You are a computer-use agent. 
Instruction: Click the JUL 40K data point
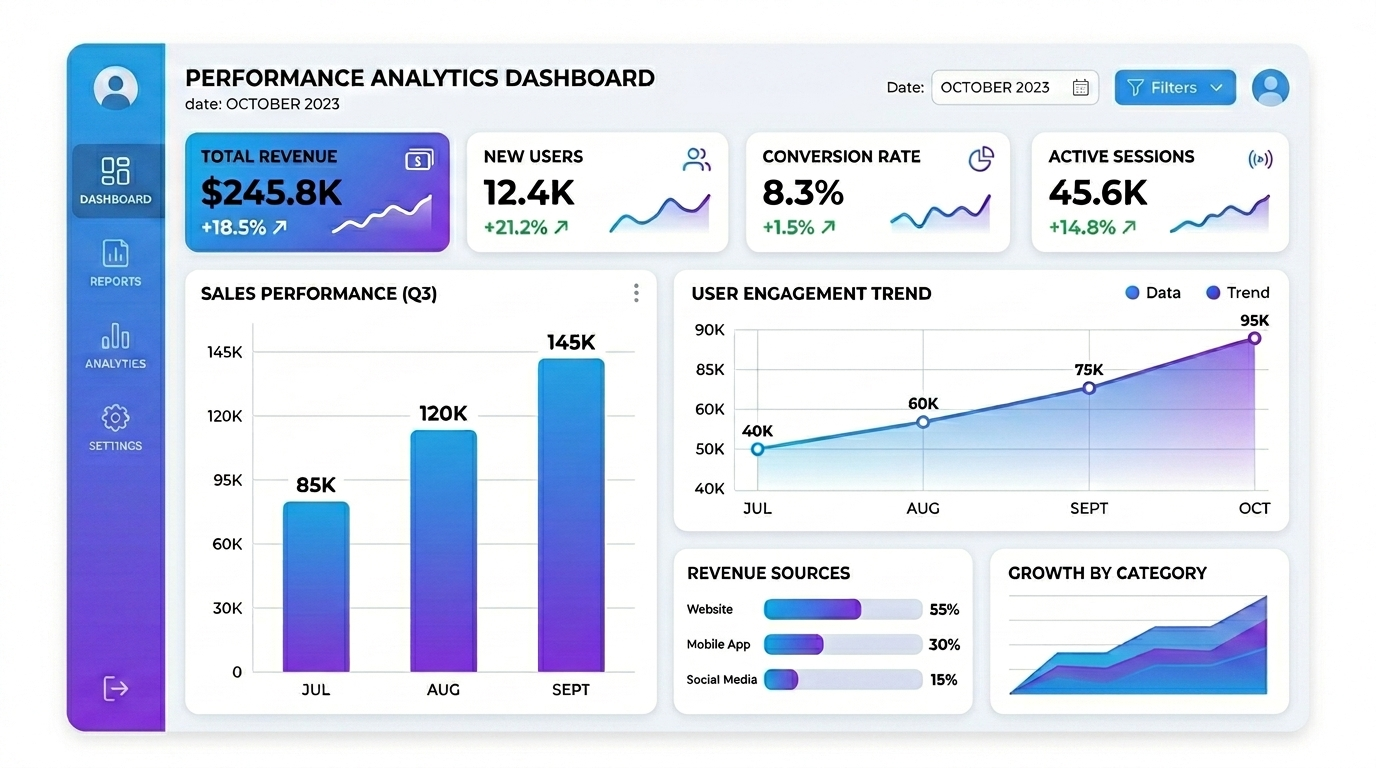click(757, 449)
